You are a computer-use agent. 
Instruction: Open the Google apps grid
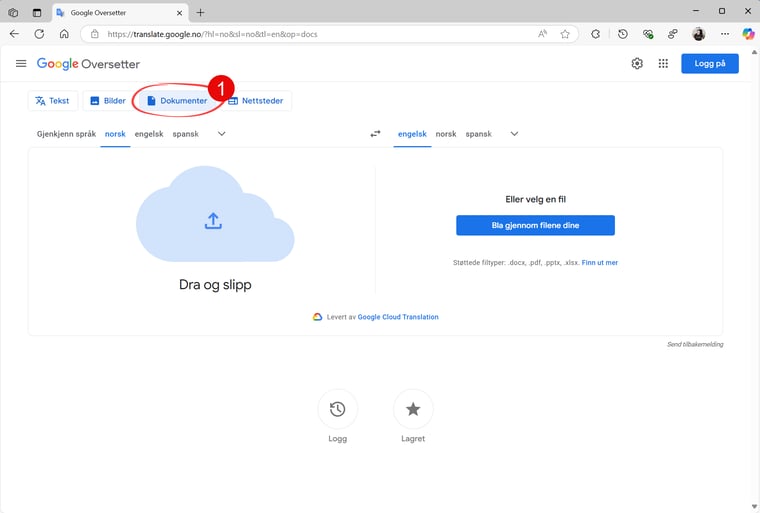[663, 64]
